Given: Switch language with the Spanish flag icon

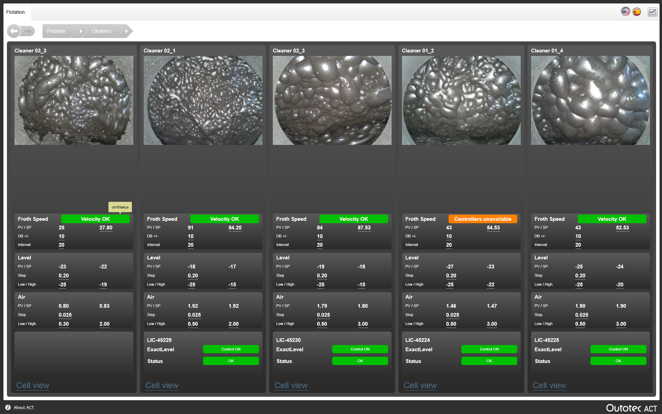Looking at the screenshot, I should point(637,12).
